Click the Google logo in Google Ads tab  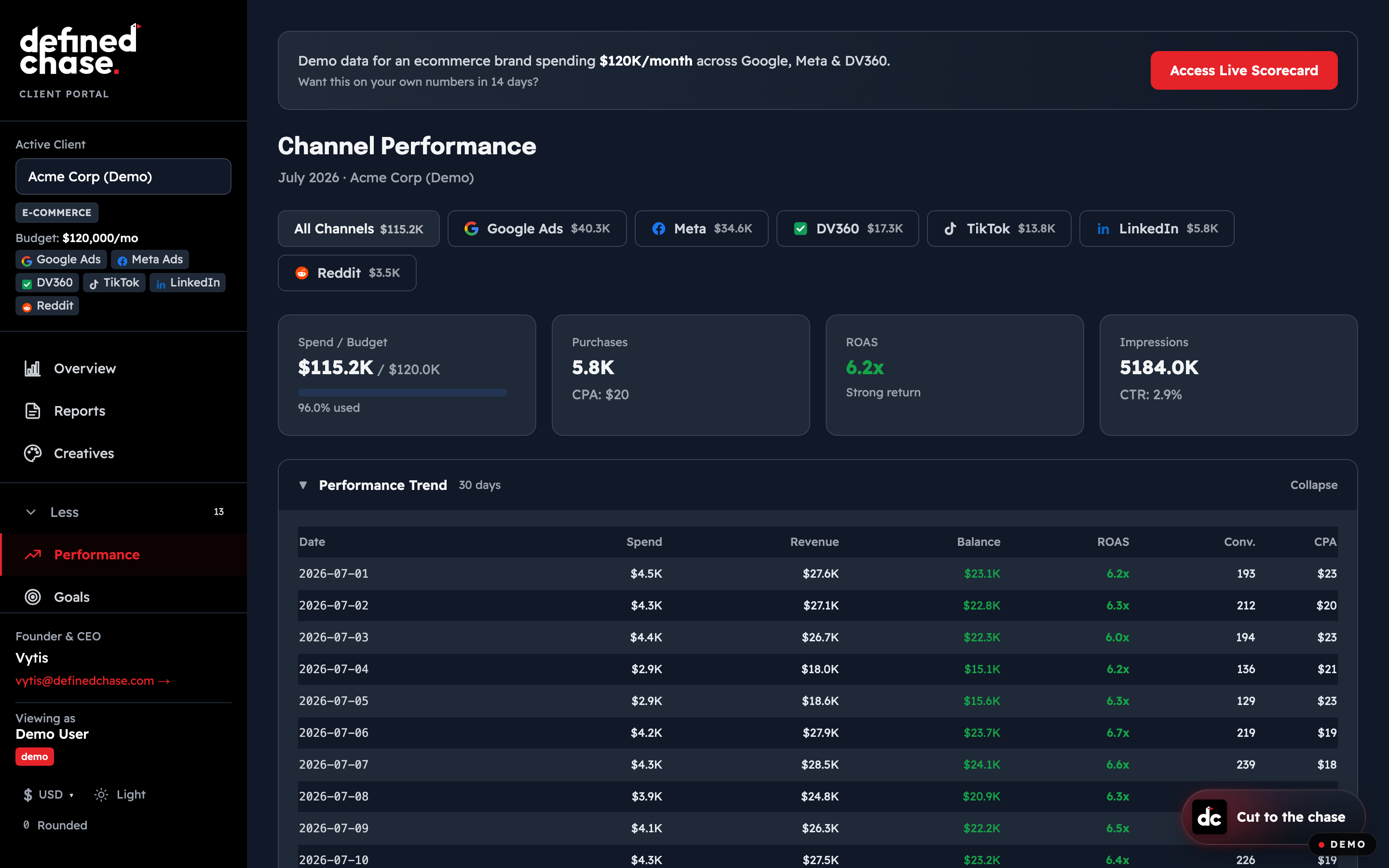coord(471,229)
